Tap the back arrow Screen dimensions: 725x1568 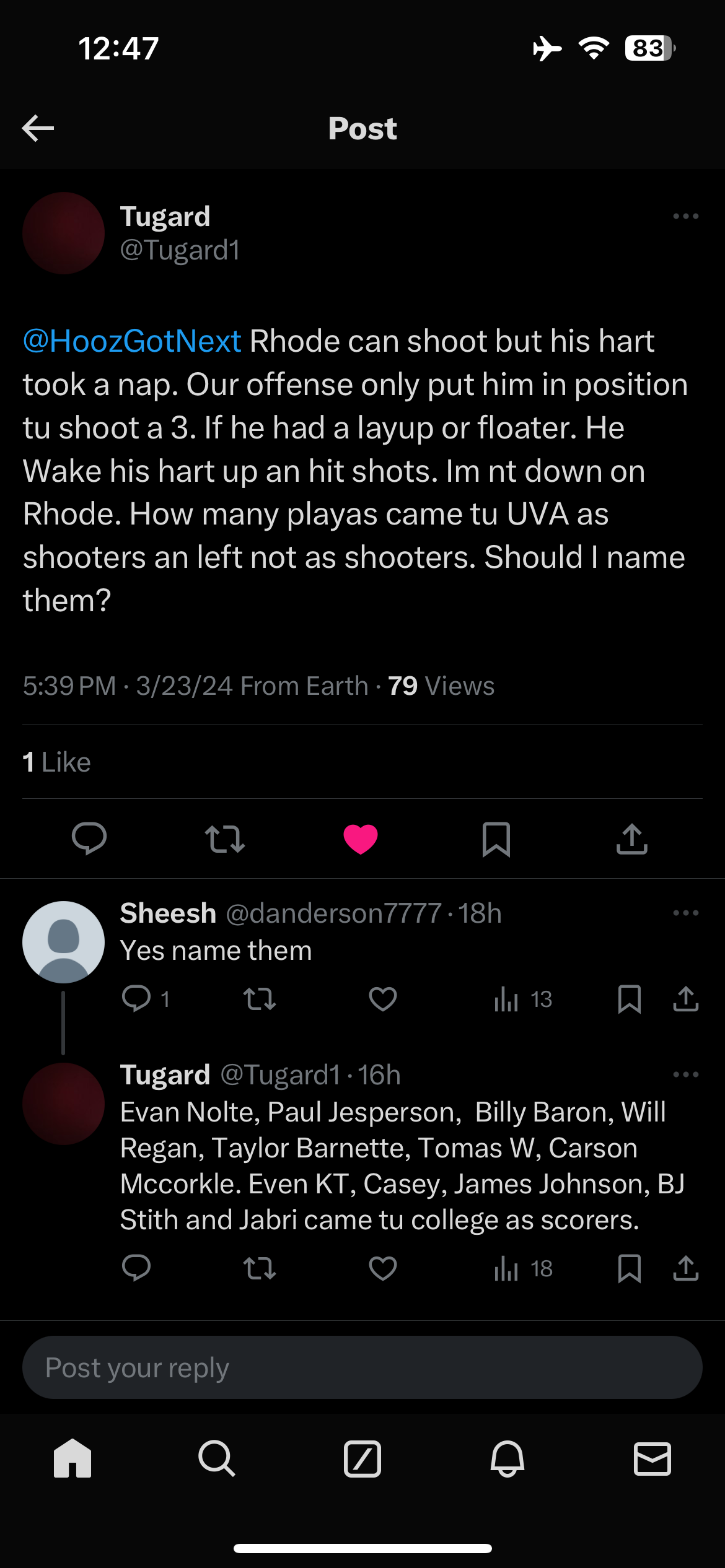click(38, 128)
